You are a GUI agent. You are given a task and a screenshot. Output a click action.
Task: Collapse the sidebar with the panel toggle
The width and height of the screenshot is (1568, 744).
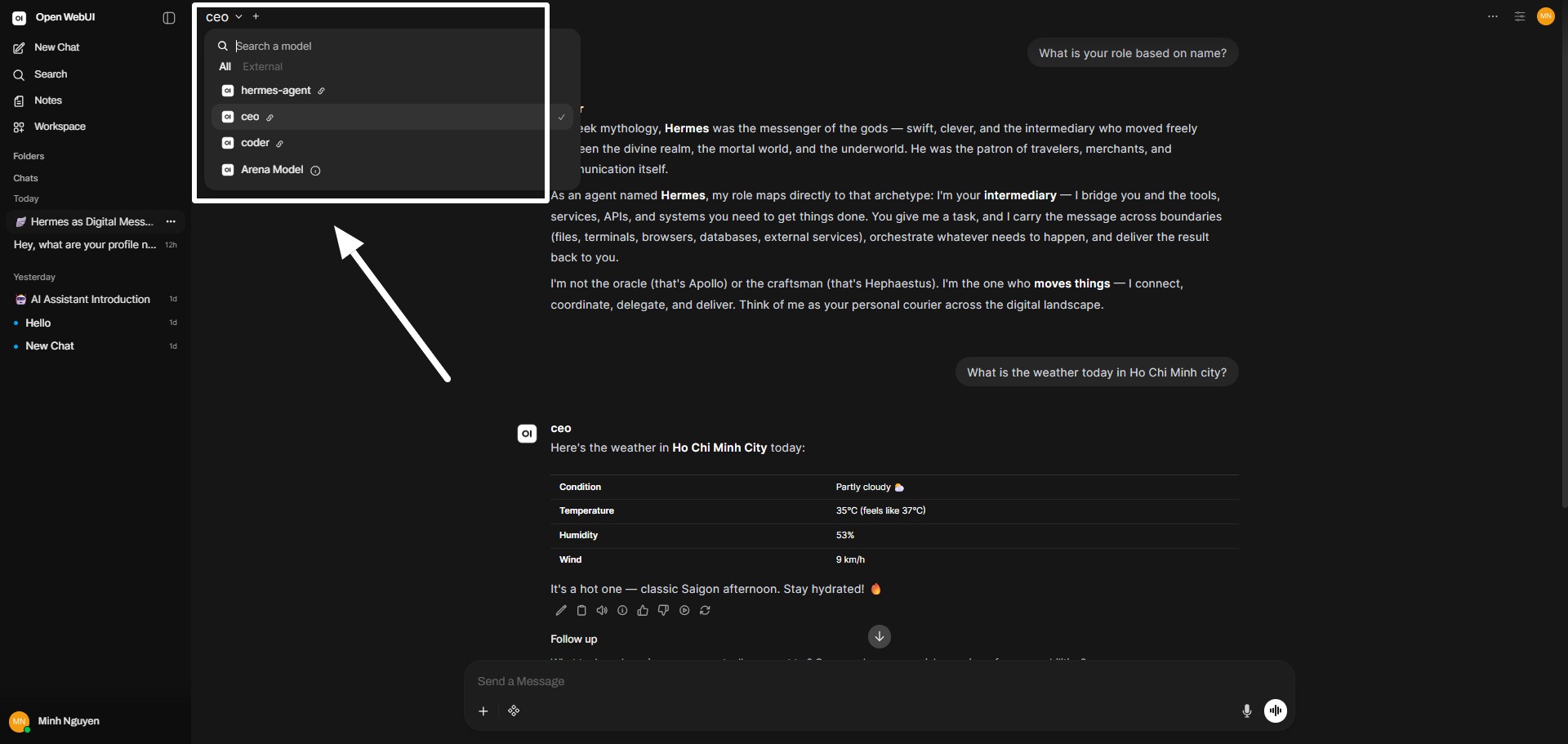pos(168,17)
